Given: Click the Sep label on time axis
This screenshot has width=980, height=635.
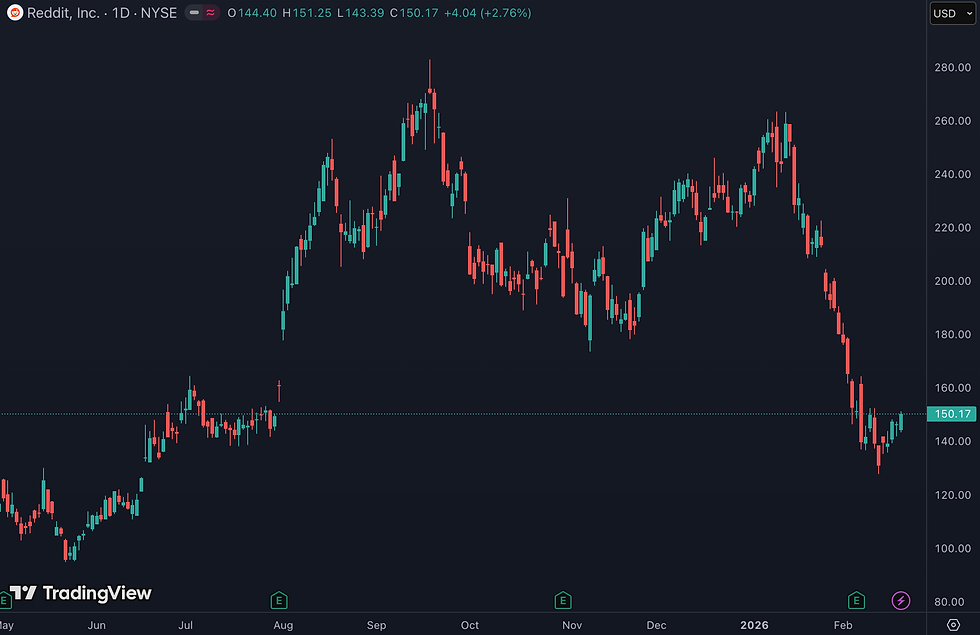Looking at the screenshot, I should pyautogui.click(x=376, y=625).
